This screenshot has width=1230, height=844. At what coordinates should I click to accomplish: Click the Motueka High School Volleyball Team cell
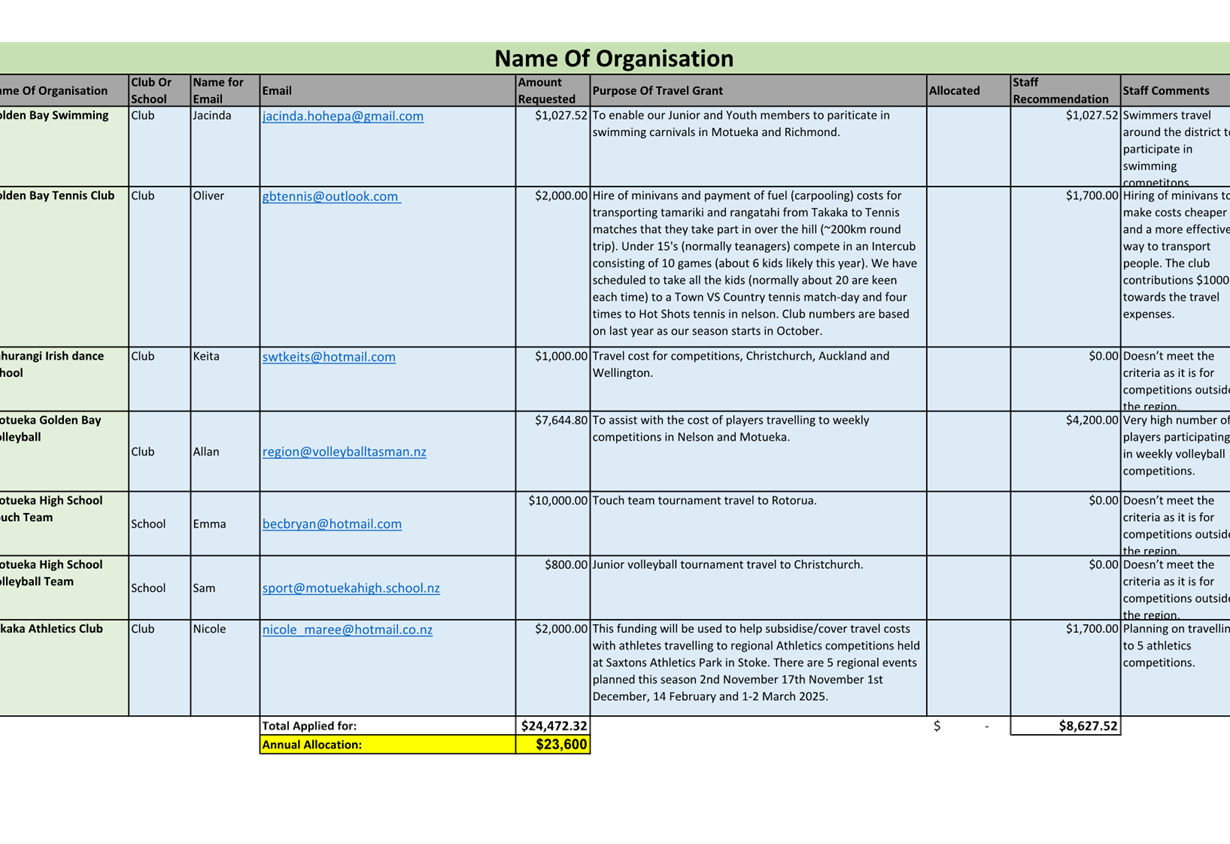[64, 587]
